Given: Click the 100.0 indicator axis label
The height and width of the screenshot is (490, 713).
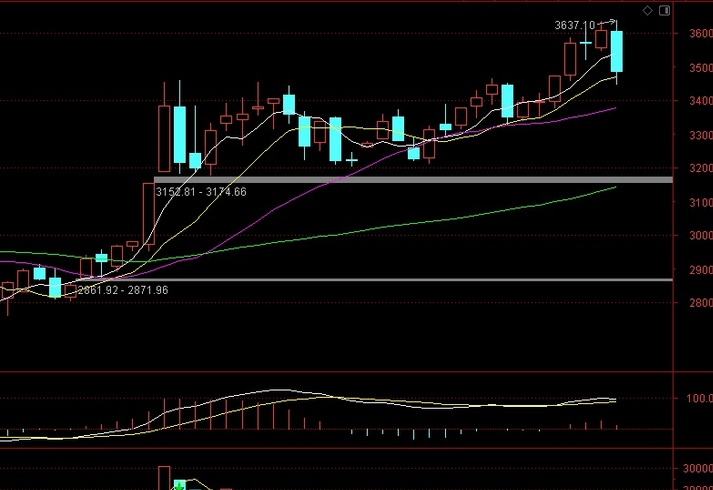Looking at the screenshot, I should (x=699, y=399).
